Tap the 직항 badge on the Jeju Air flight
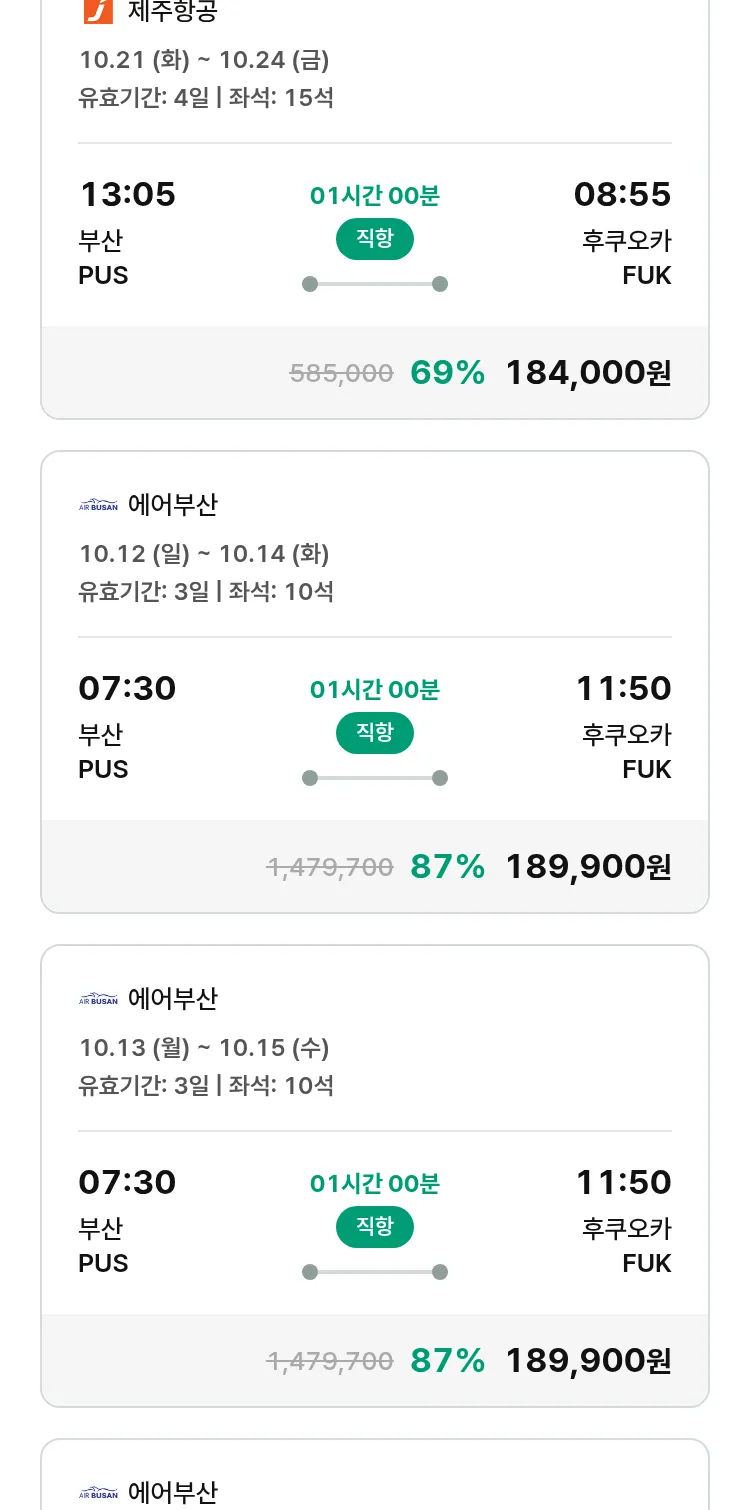The image size is (750, 1510). [374, 239]
